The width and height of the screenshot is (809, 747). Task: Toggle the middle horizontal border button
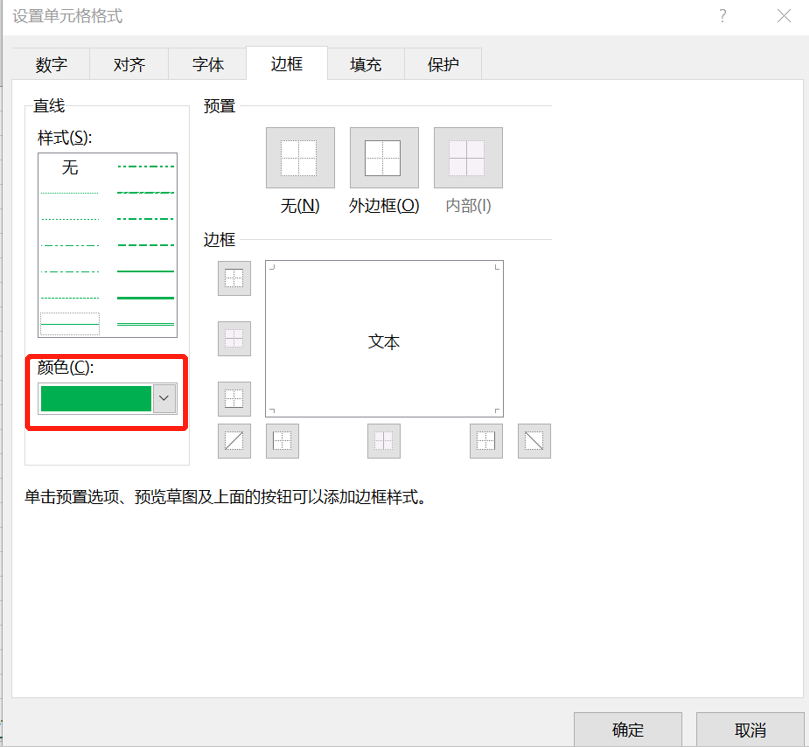click(234, 339)
